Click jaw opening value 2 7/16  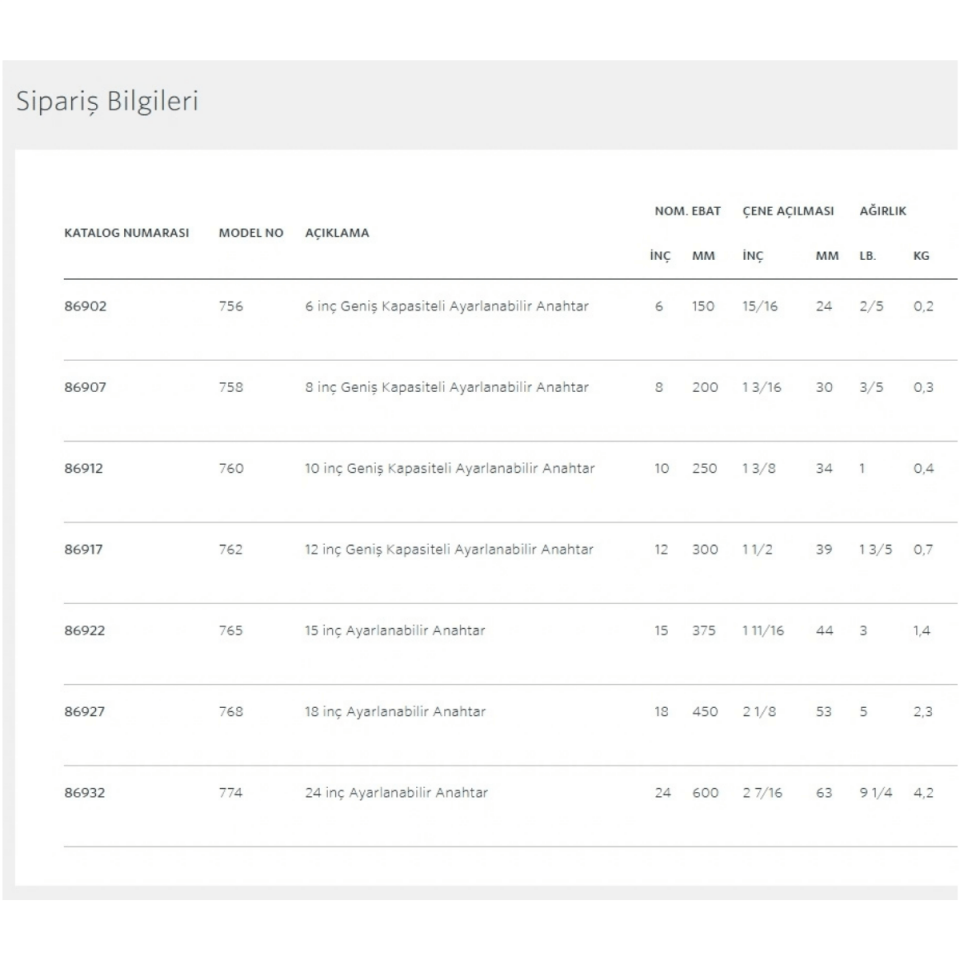(762, 792)
